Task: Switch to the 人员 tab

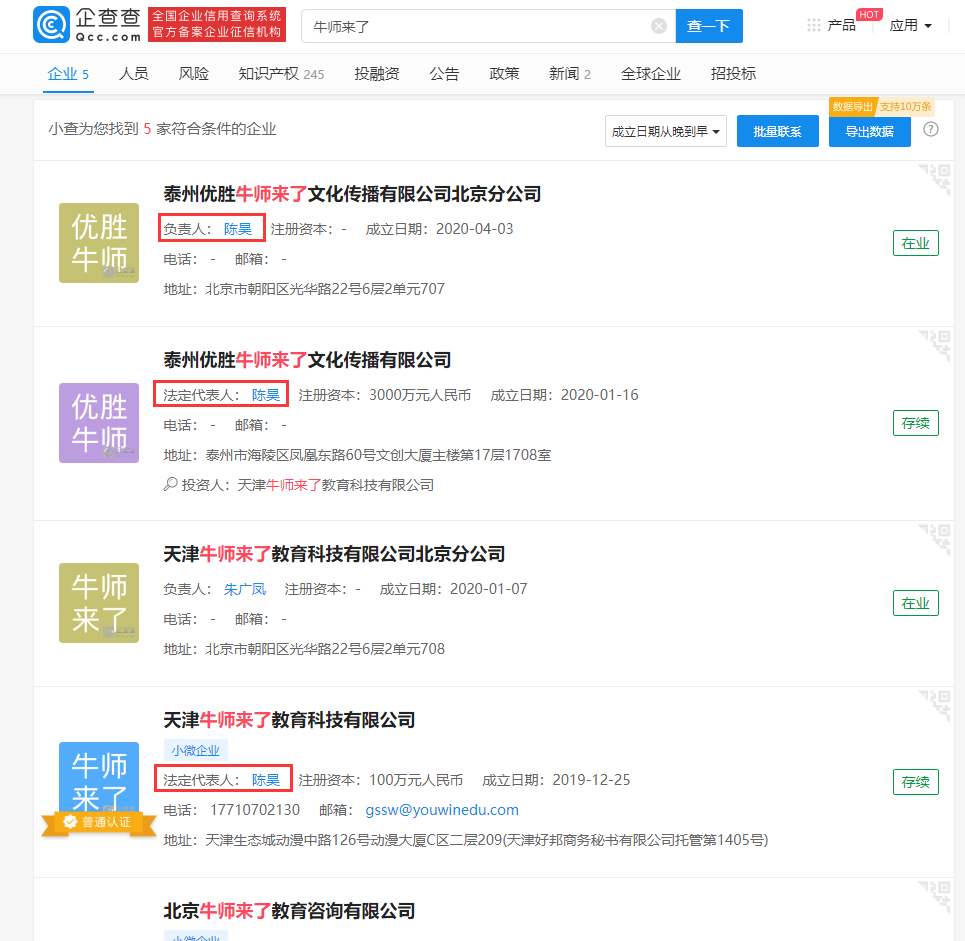Action: point(134,74)
